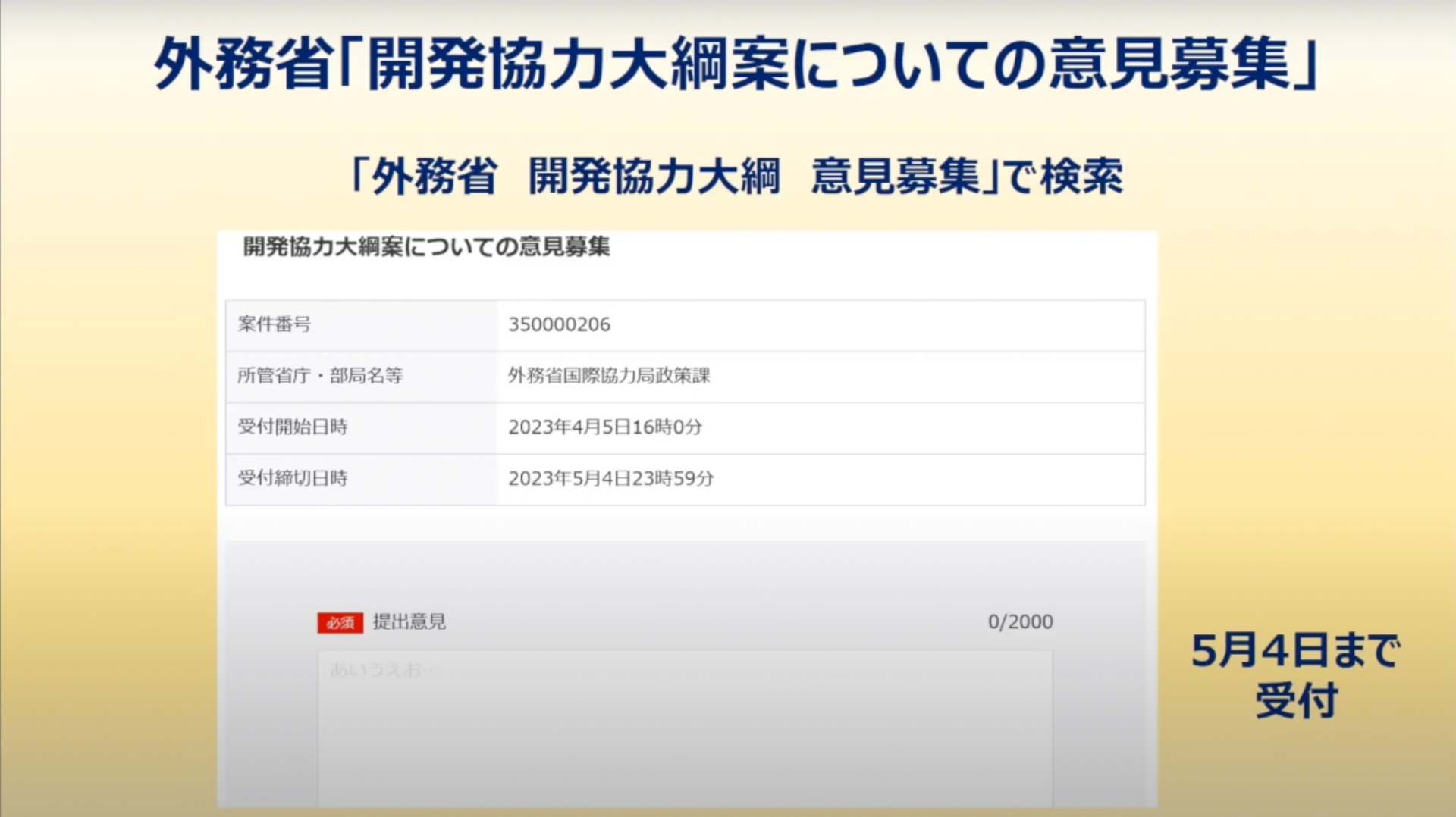Click the large slide title starting with 外務省
The image size is (1456, 817).
click(x=736, y=64)
